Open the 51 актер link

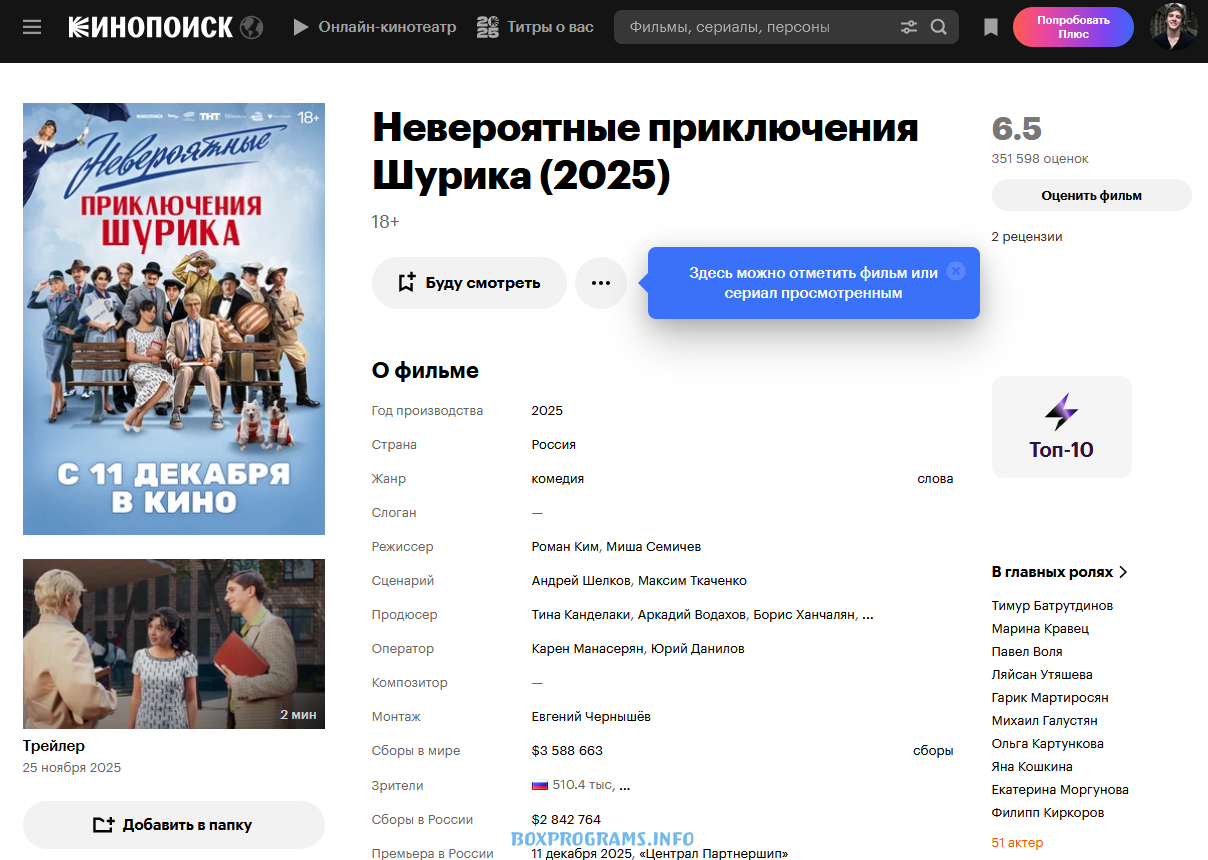tap(1017, 843)
